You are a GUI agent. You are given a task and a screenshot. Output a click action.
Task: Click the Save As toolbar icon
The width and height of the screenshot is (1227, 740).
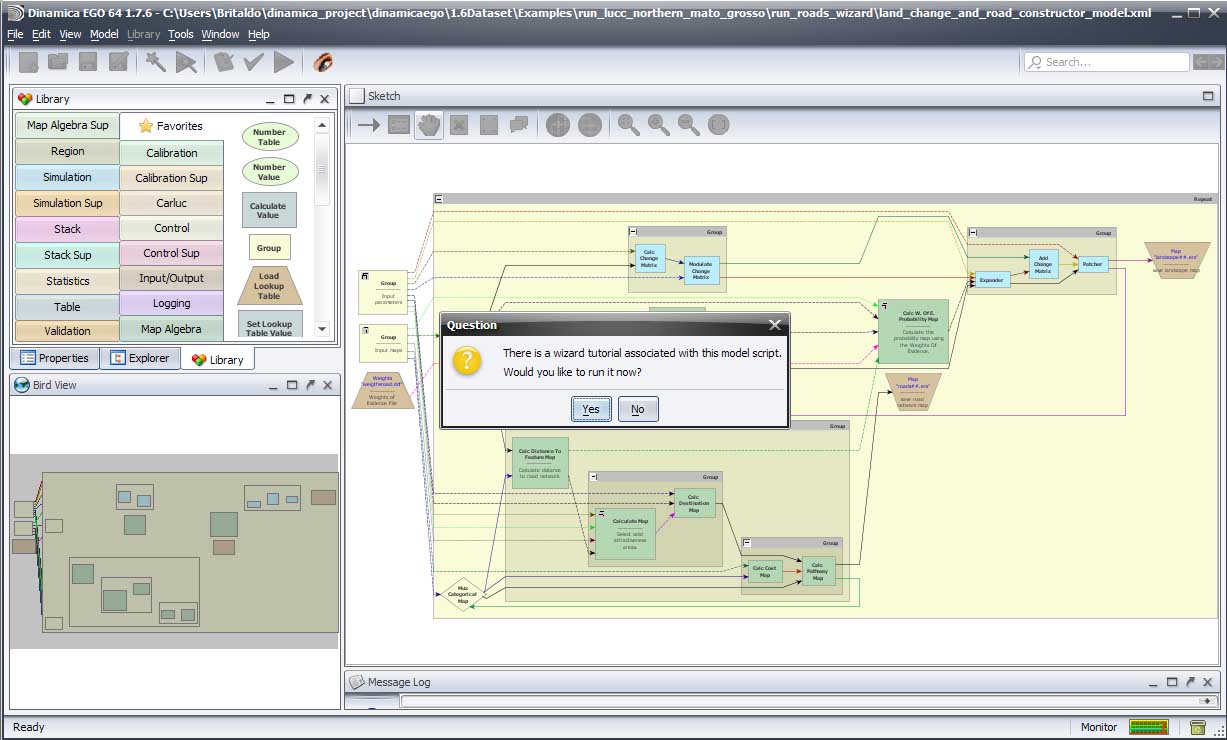click(118, 62)
